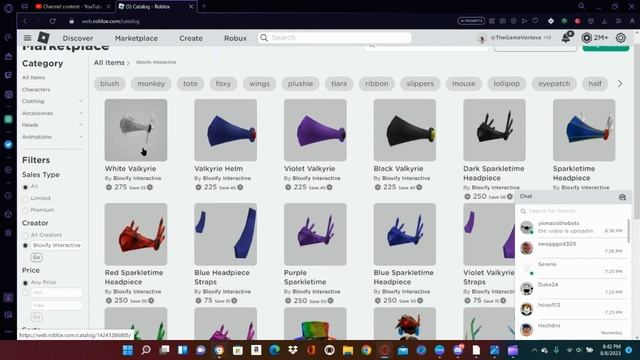Click the wings tag chip
640x360 pixels.
tap(259, 84)
